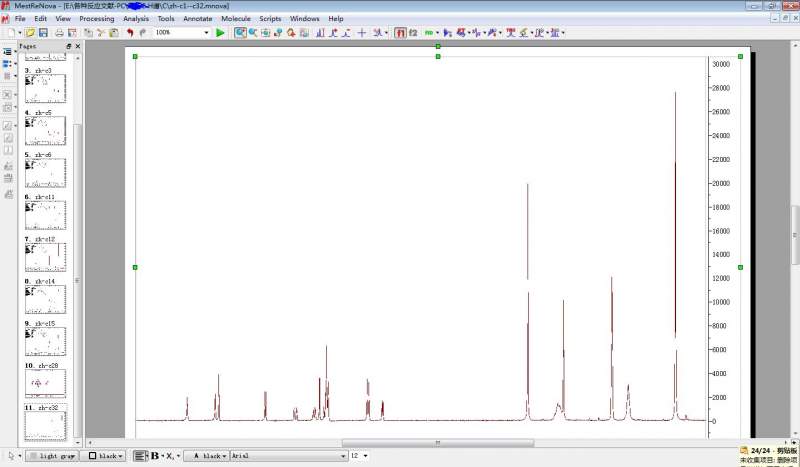The width and height of the screenshot is (800, 467).
Task: Click the top-center green resize handle of spectrum
Action: tap(438, 56)
